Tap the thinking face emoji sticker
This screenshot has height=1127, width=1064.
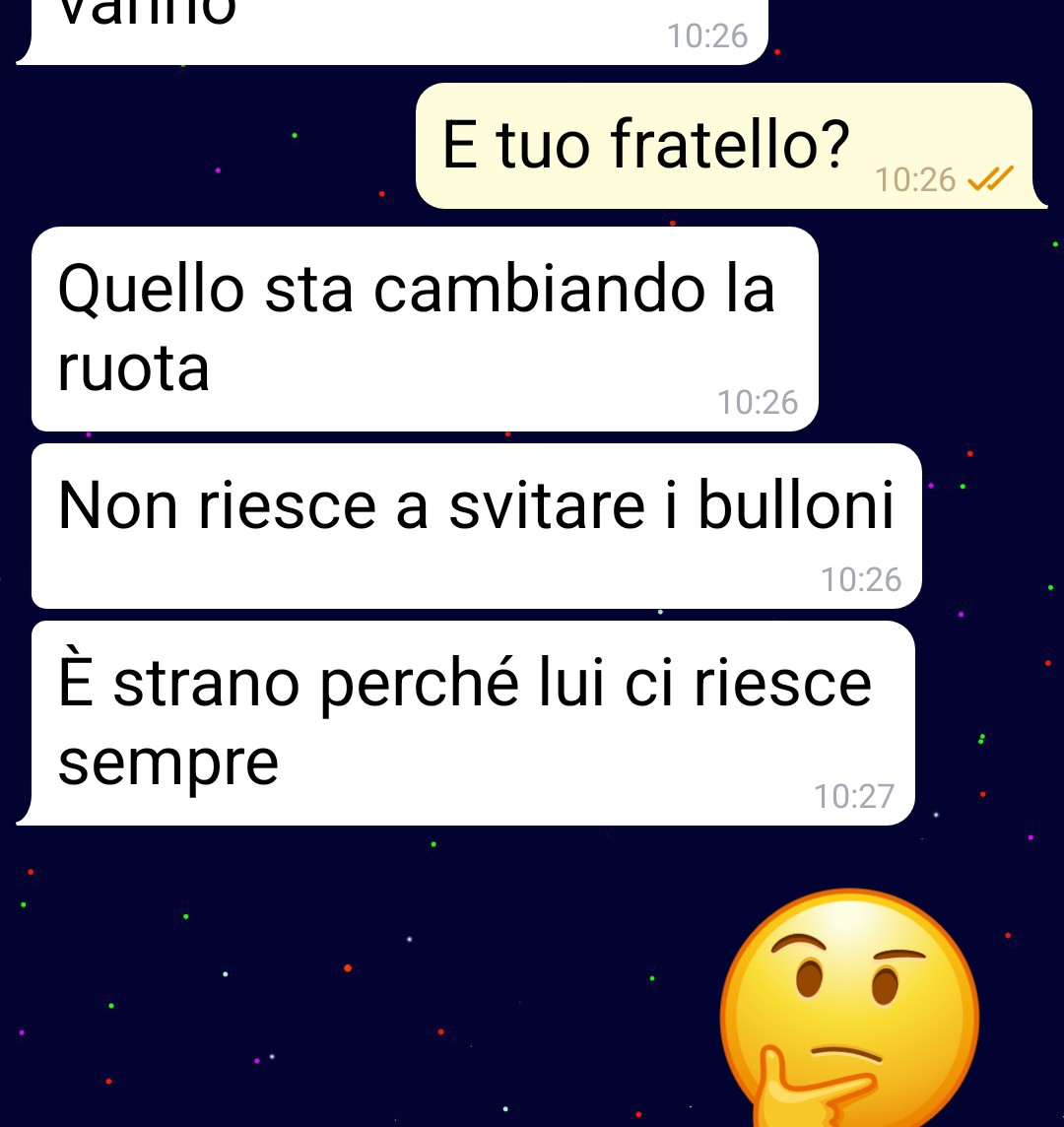(x=850, y=1009)
